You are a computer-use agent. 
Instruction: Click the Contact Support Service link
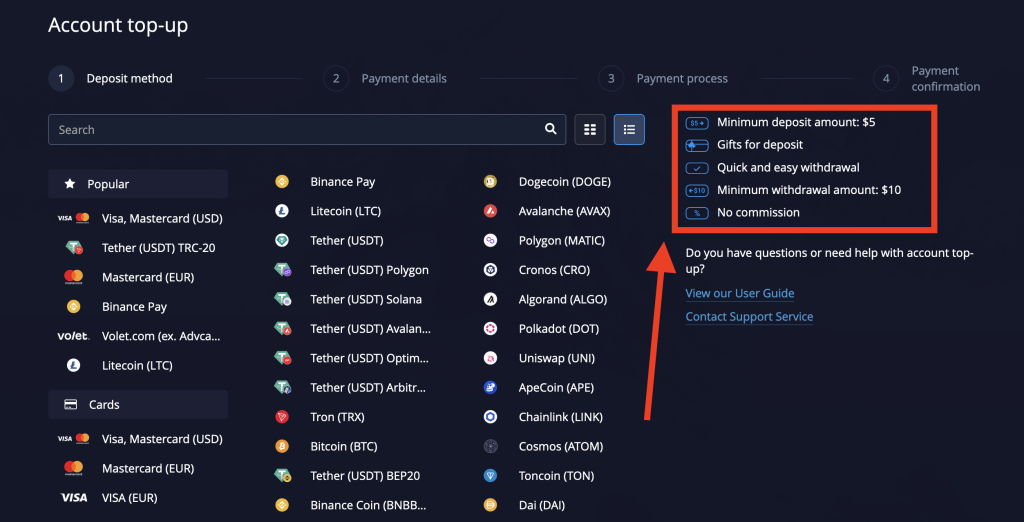(749, 317)
